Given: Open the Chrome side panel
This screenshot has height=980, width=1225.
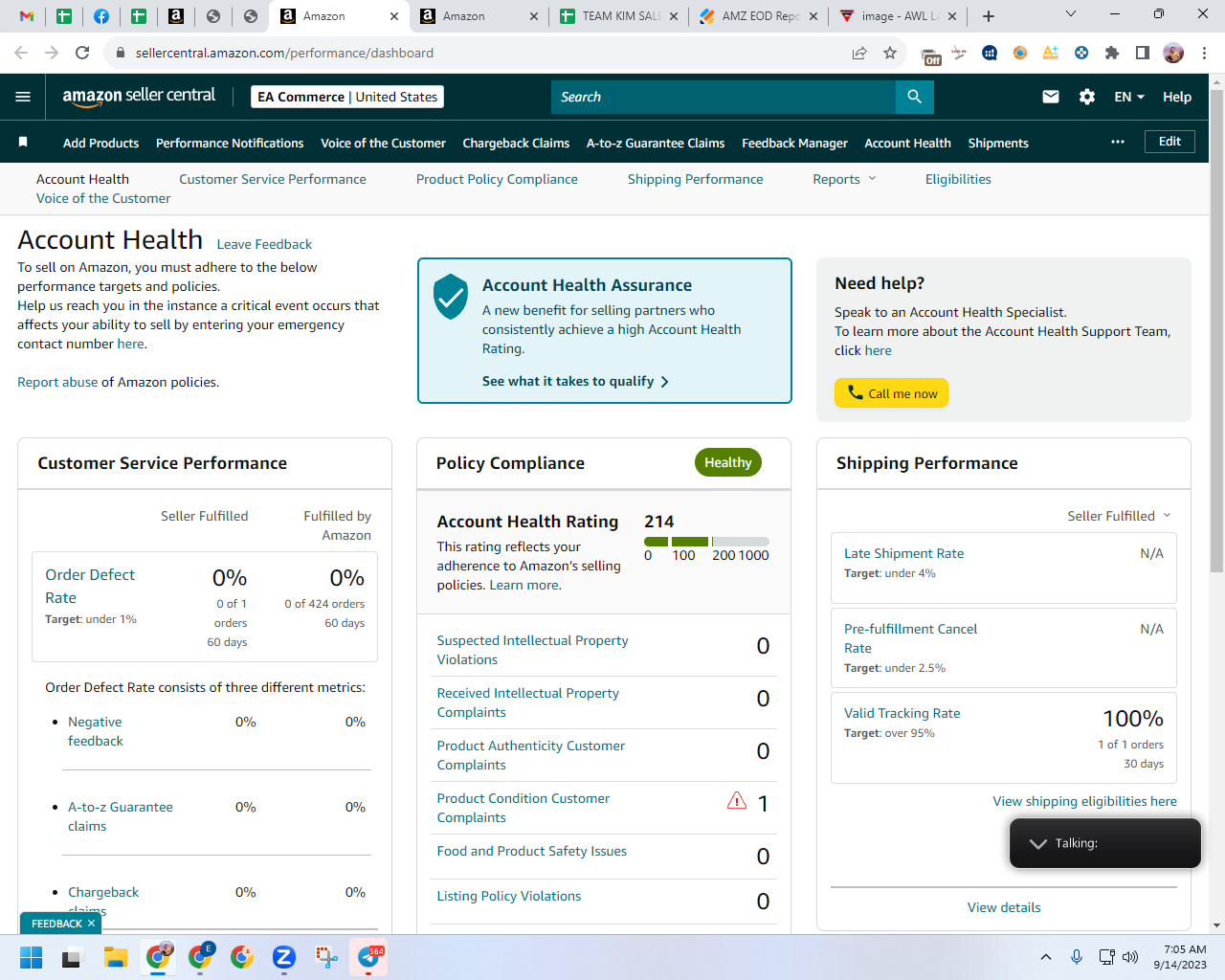Looking at the screenshot, I should tap(1143, 53).
